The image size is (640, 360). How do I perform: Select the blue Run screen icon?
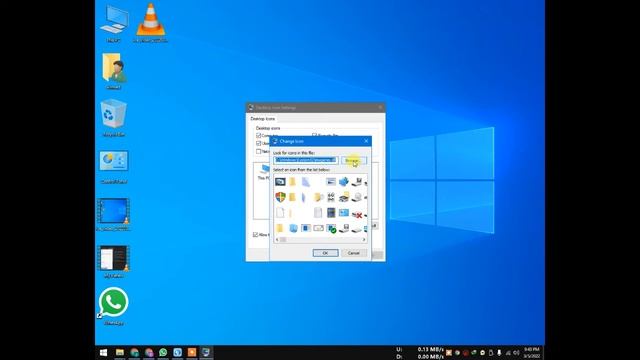344,213
